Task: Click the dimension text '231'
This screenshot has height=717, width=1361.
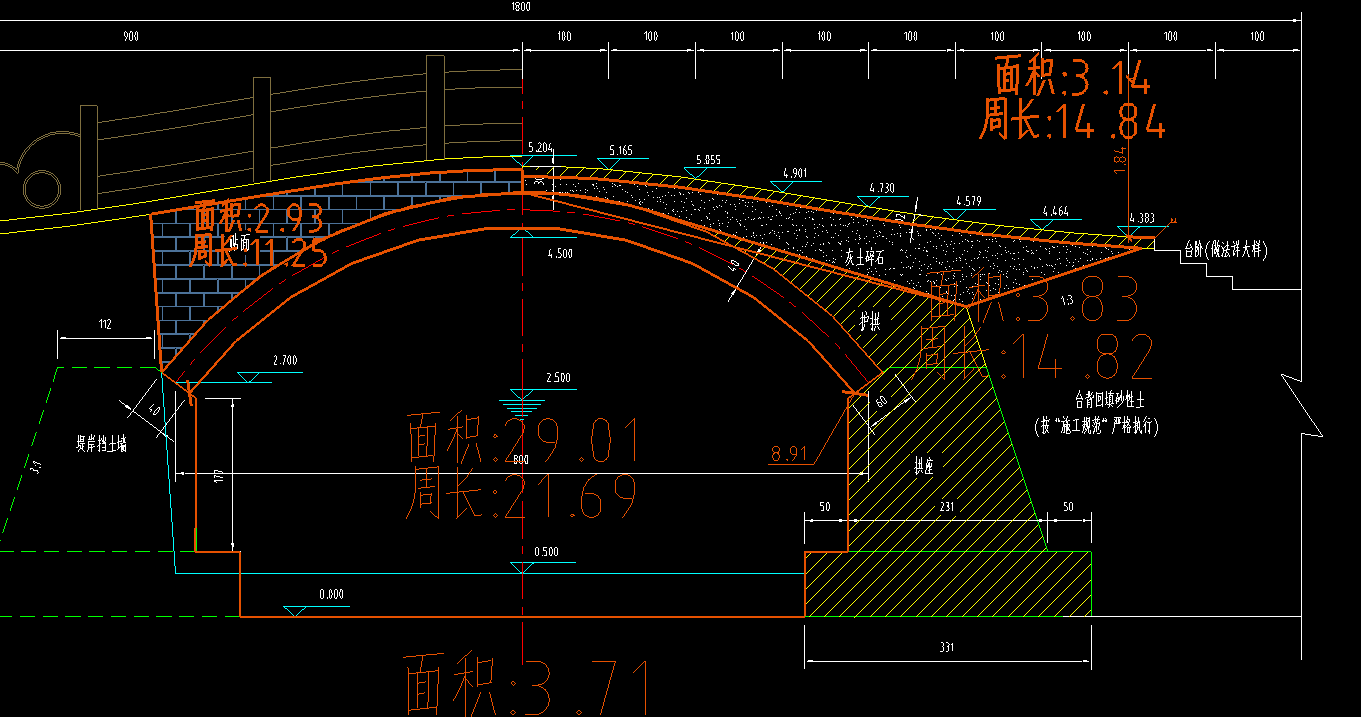Action: coord(947,508)
